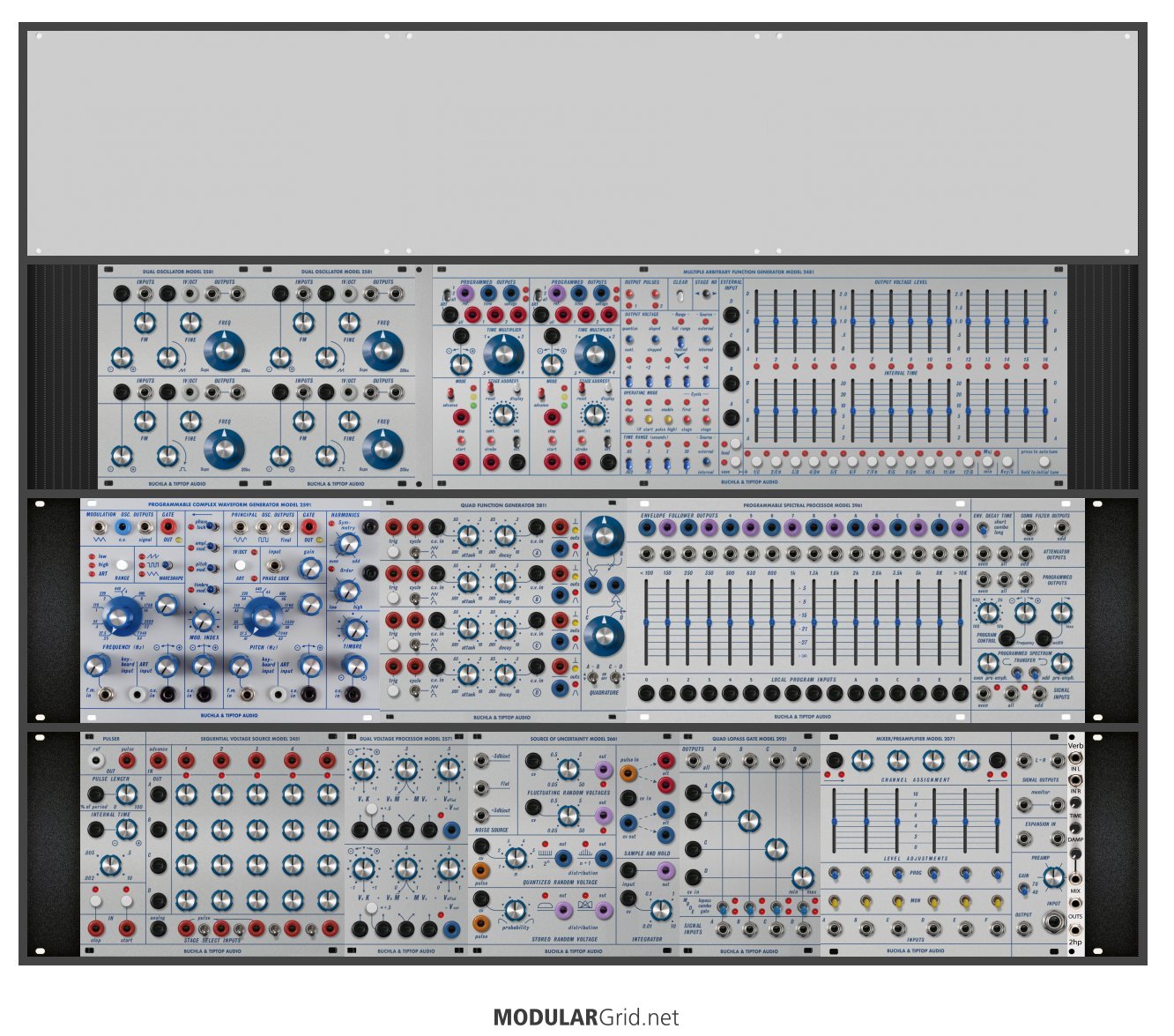Adjust channel D knob on Quad Lopass Gate
Image resolution: width=1174 pixels, height=1036 pixels.
(x=802, y=877)
